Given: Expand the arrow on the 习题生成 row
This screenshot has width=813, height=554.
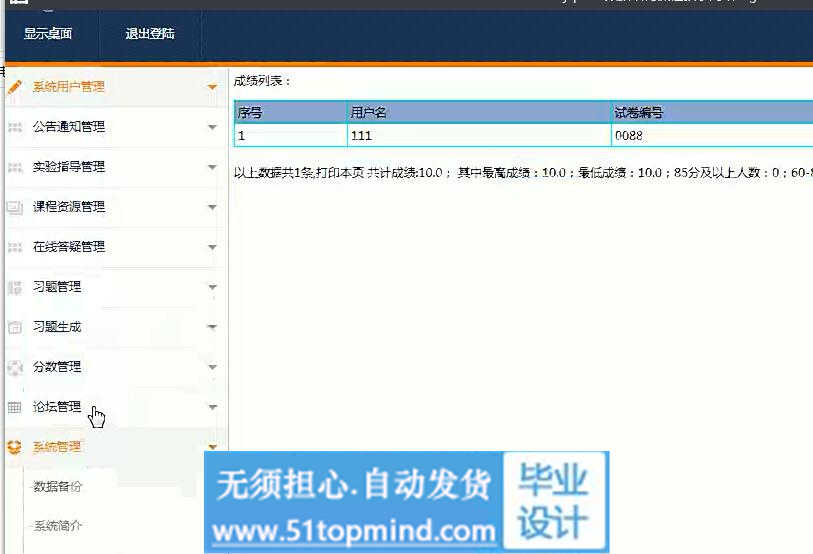Looking at the screenshot, I should (212, 327).
